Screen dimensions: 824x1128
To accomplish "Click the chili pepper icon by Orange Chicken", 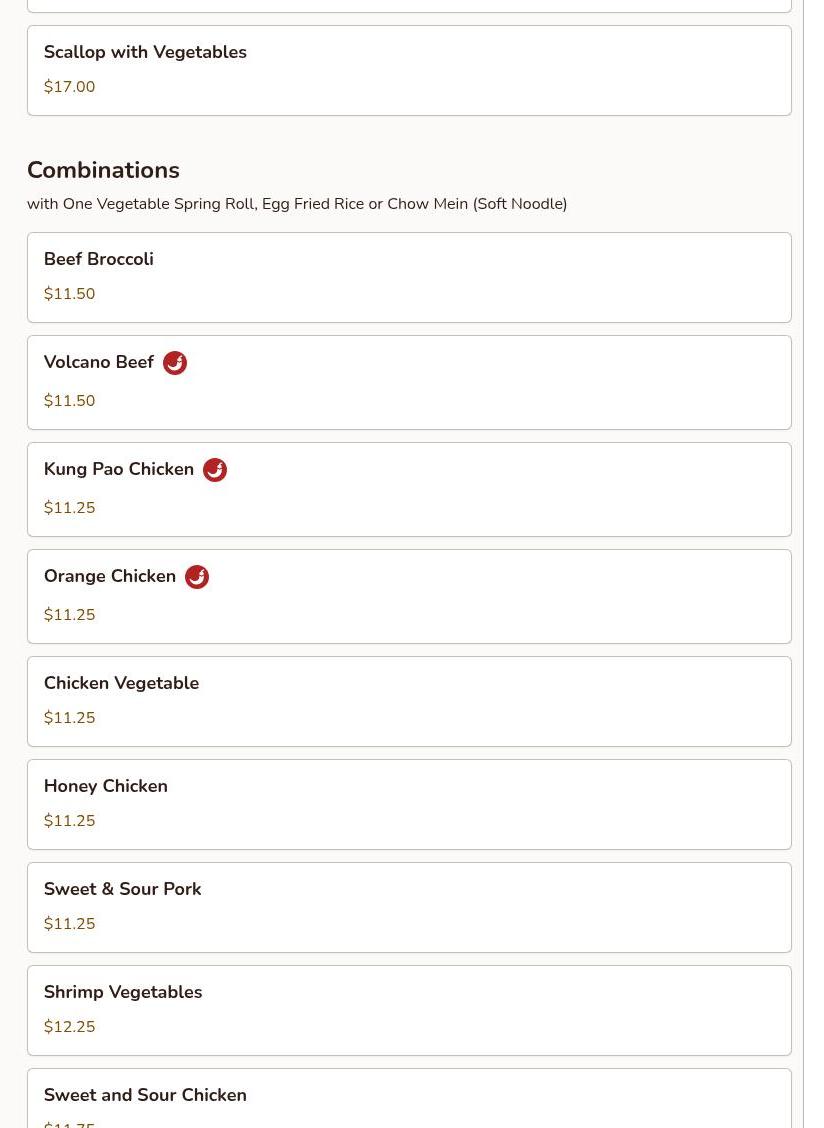I will click(x=197, y=577).
